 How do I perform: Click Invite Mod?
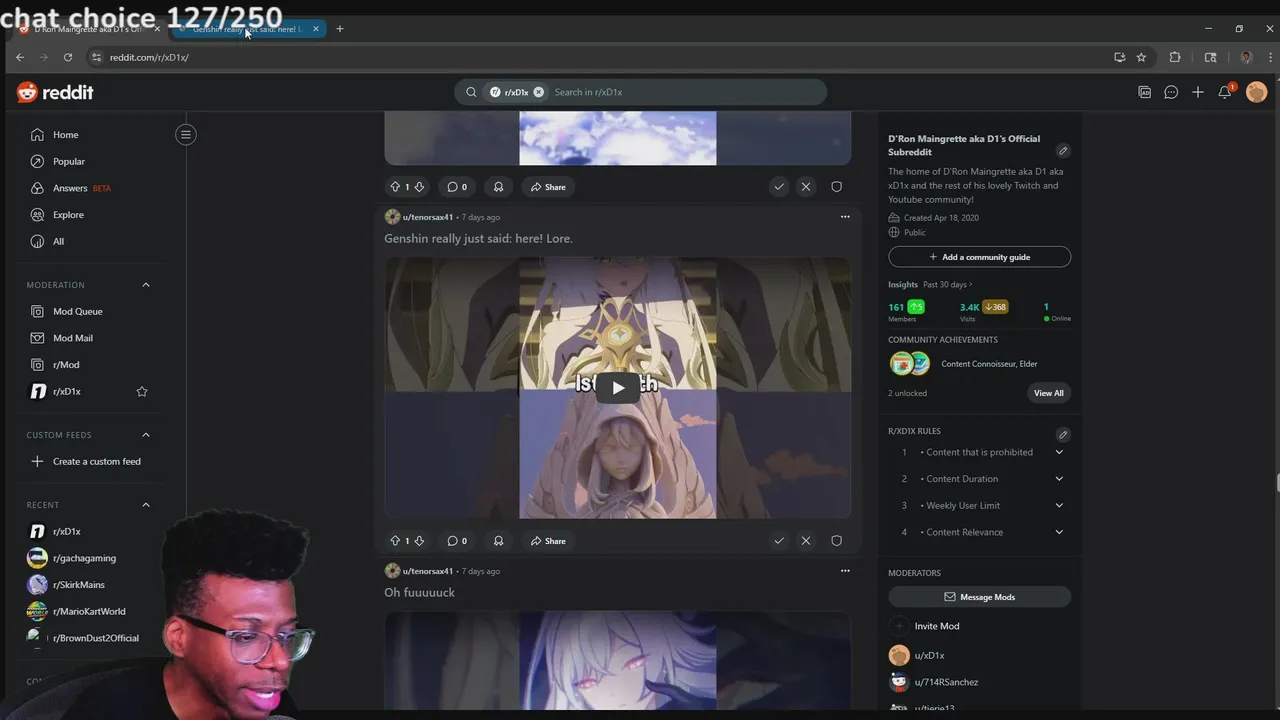coord(936,626)
